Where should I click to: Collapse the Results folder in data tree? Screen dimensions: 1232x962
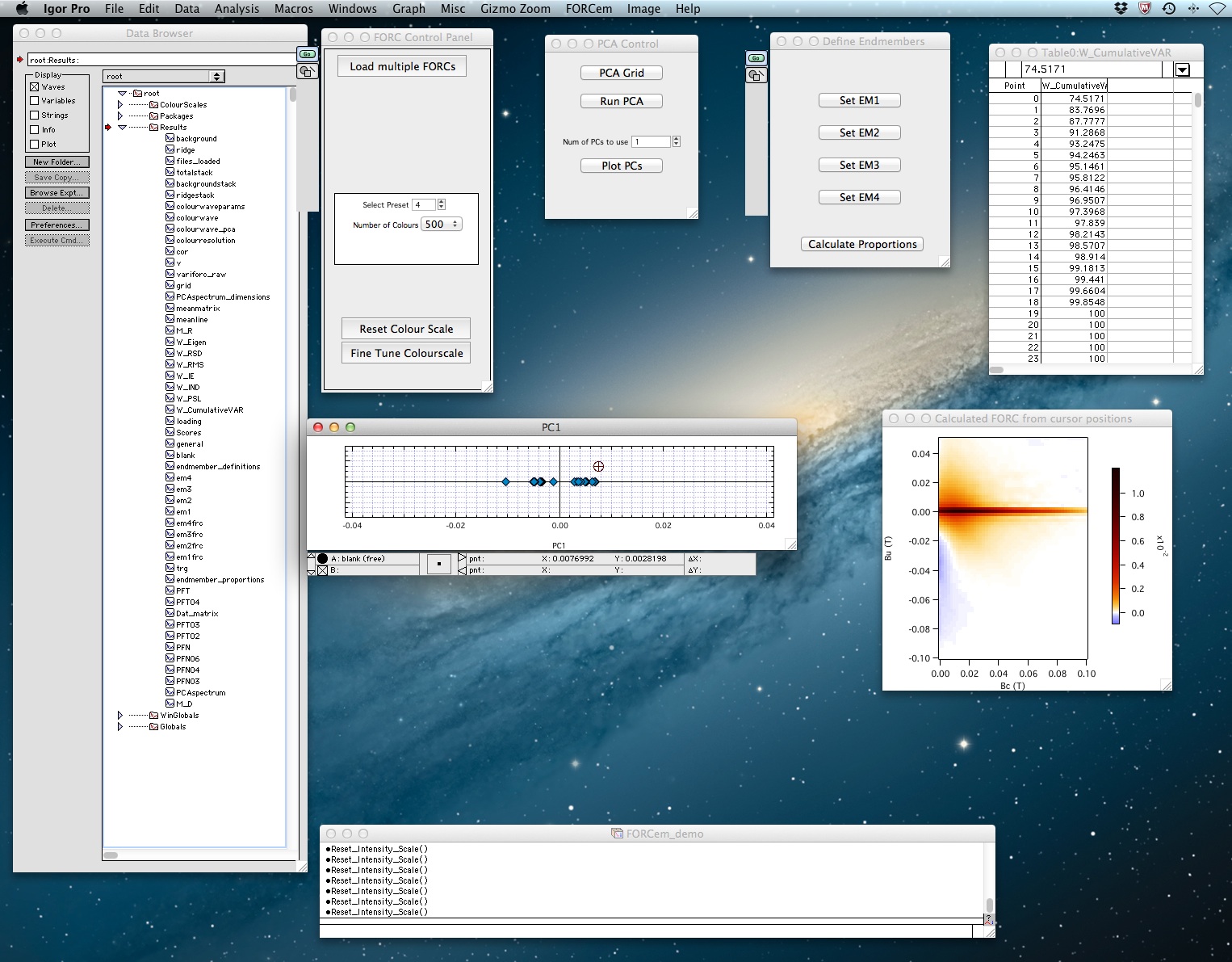point(123,128)
